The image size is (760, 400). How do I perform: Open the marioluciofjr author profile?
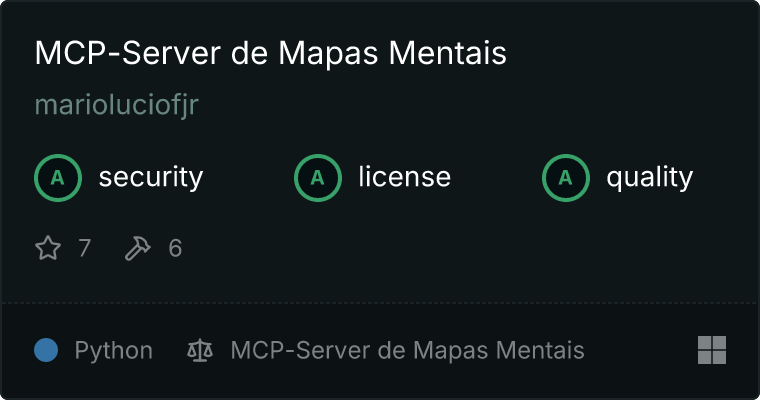117,105
